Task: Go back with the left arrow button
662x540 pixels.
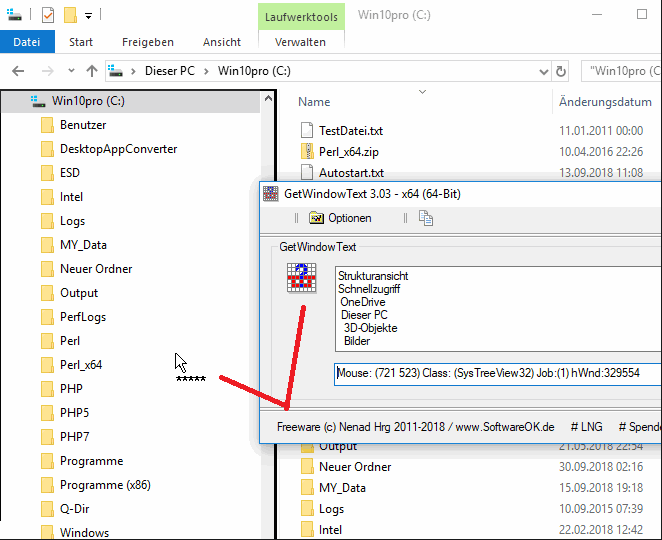Action: pos(18,71)
